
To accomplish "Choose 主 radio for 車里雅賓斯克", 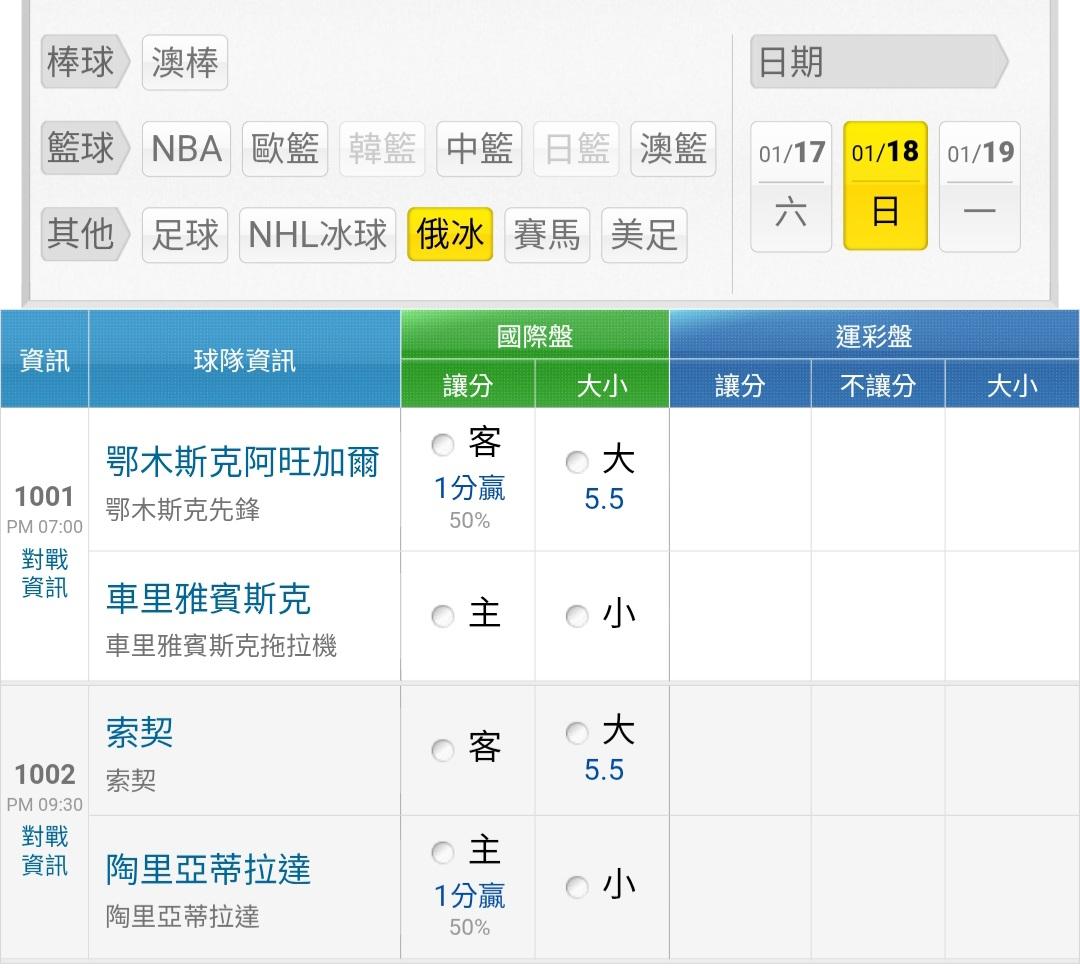I will 443,617.
